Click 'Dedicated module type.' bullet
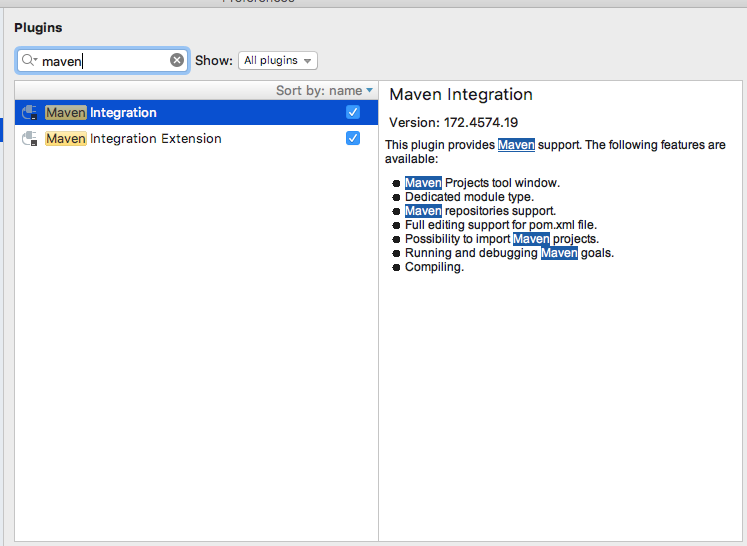The width and height of the screenshot is (747, 546). point(469,197)
